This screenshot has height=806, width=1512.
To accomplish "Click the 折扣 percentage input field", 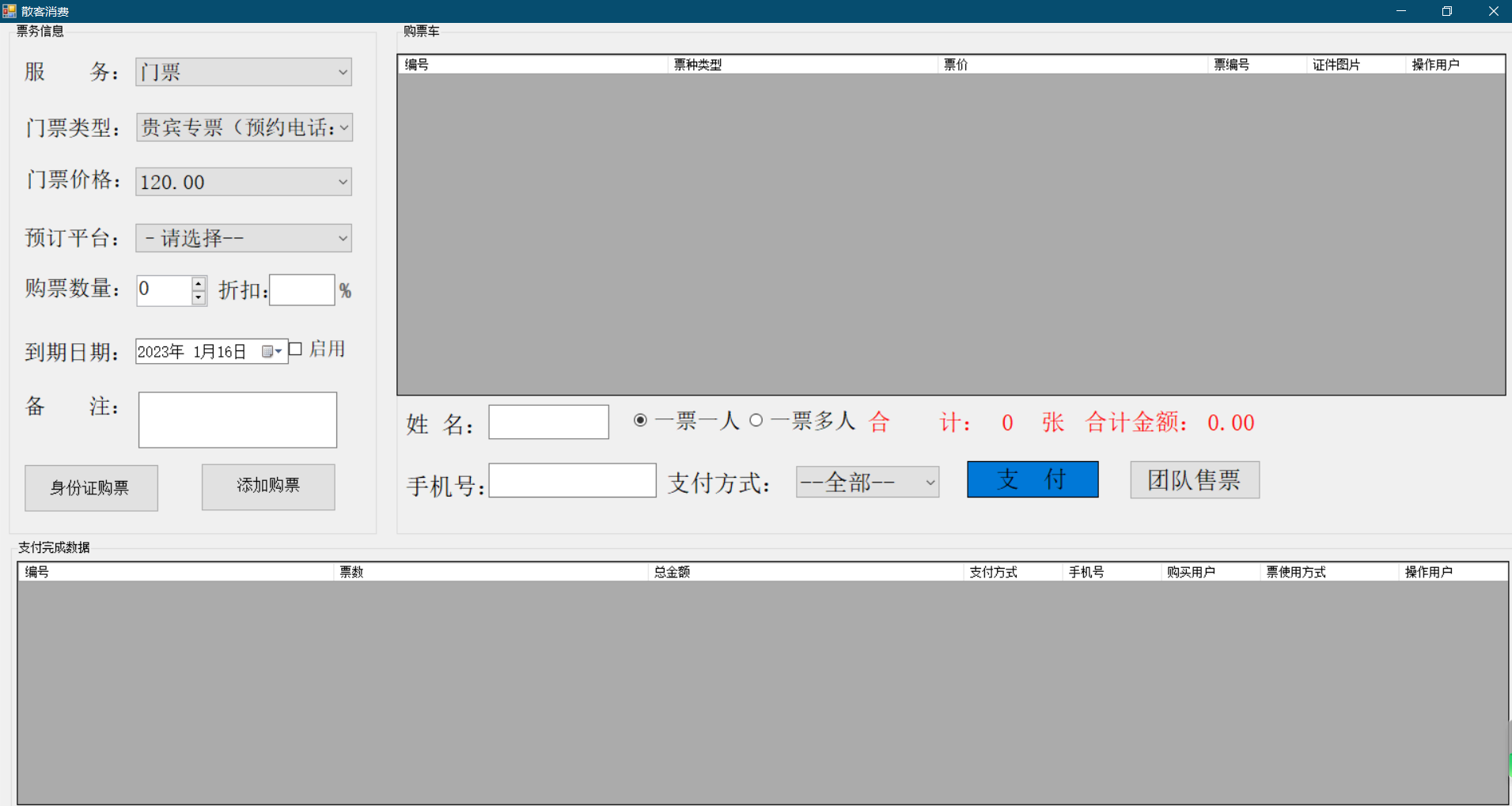I will click(x=302, y=290).
